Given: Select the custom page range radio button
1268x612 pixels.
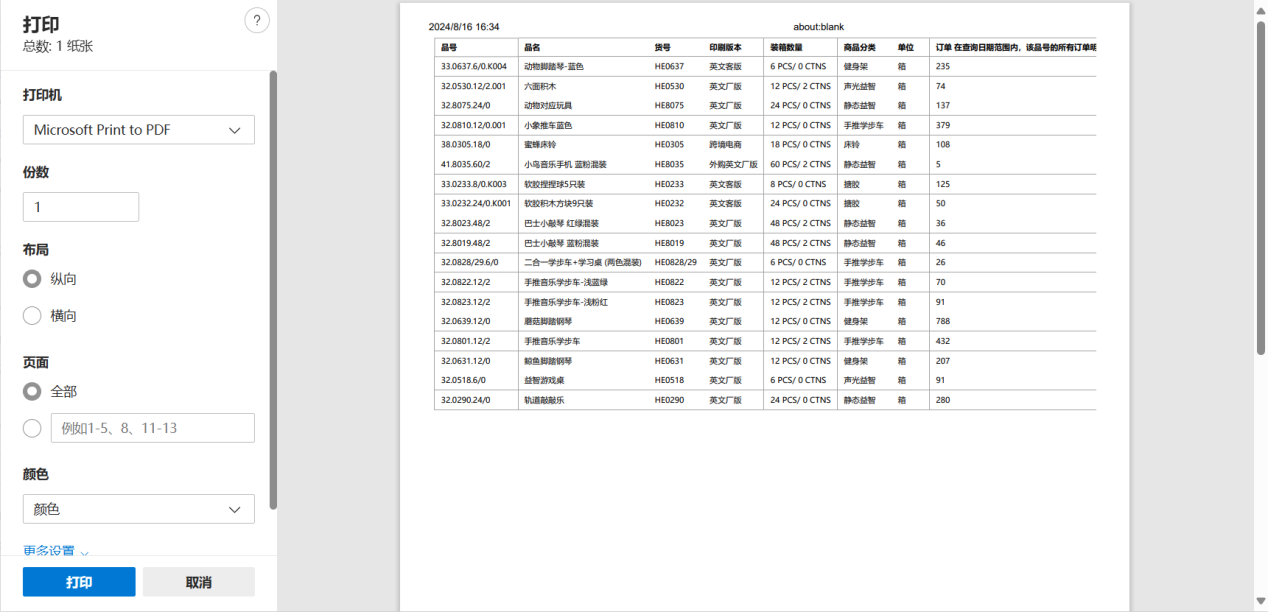Looking at the screenshot, I should pyautogui.click(x=32, y=428).
